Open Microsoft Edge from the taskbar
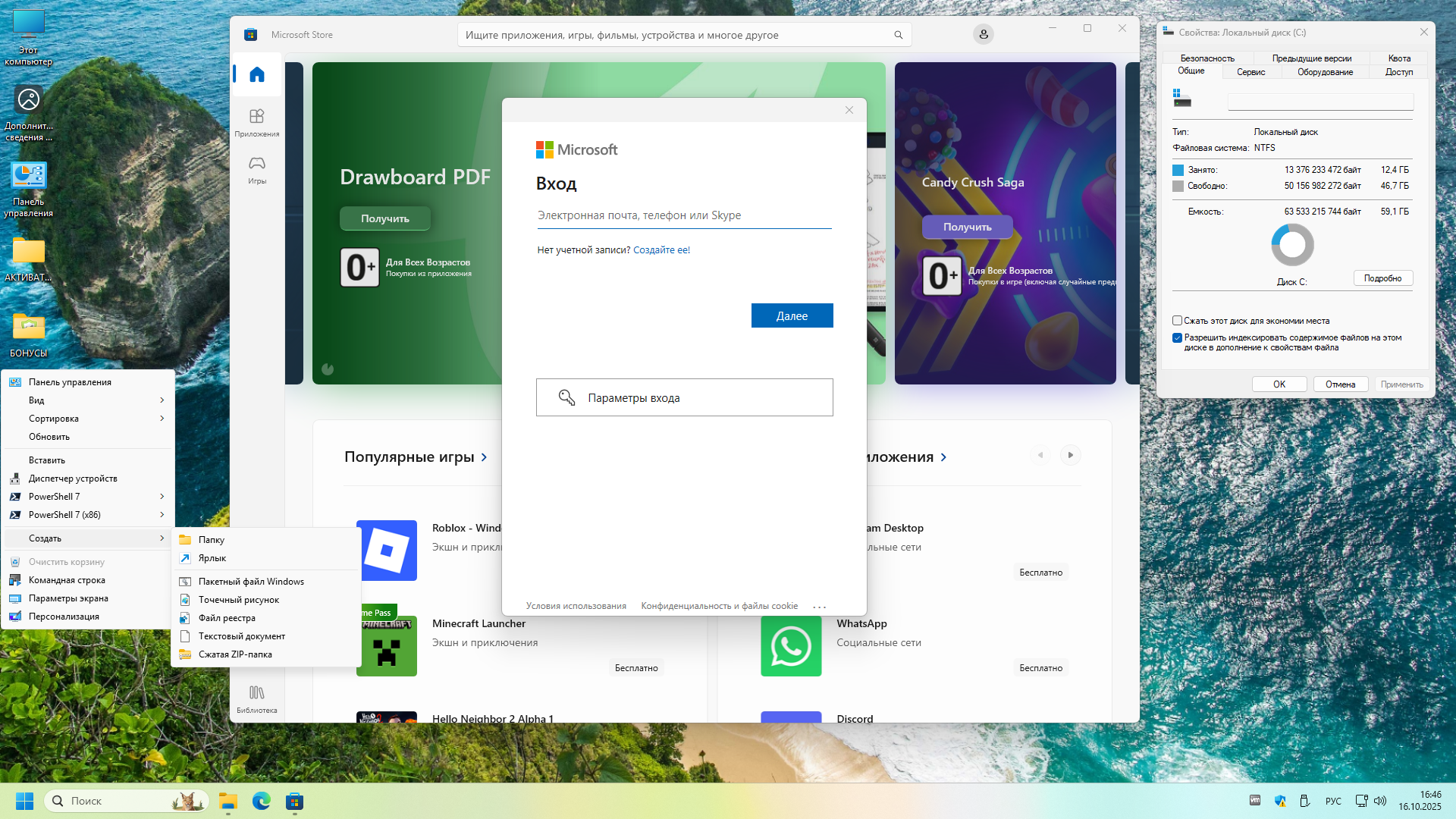 pyautogui.click(x=262, y=801)
